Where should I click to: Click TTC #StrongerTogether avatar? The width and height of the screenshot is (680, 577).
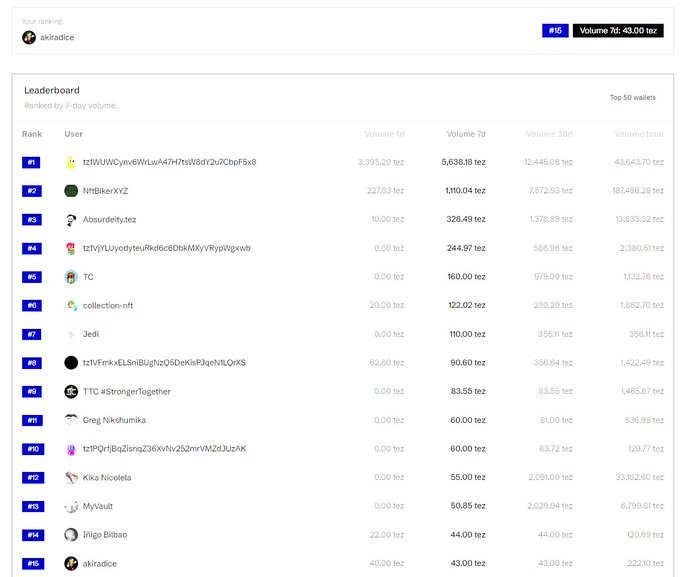[71, 391]
